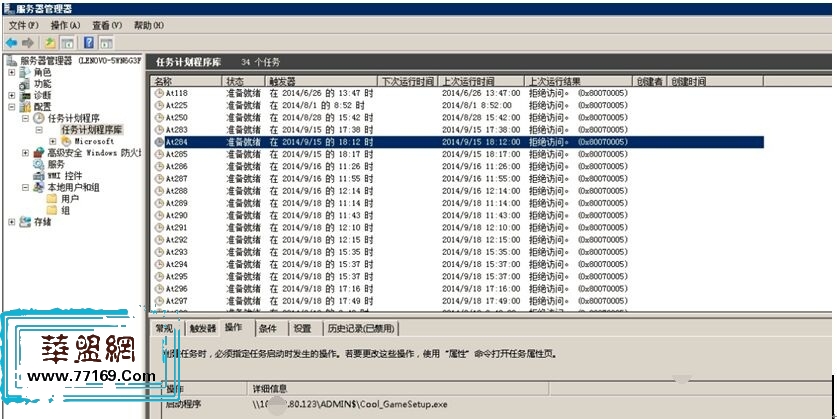The height and width of the screenshot is (419, 837).
Task: Switch to the 历史记录(已禁用) tab
Action: [360, 328]
